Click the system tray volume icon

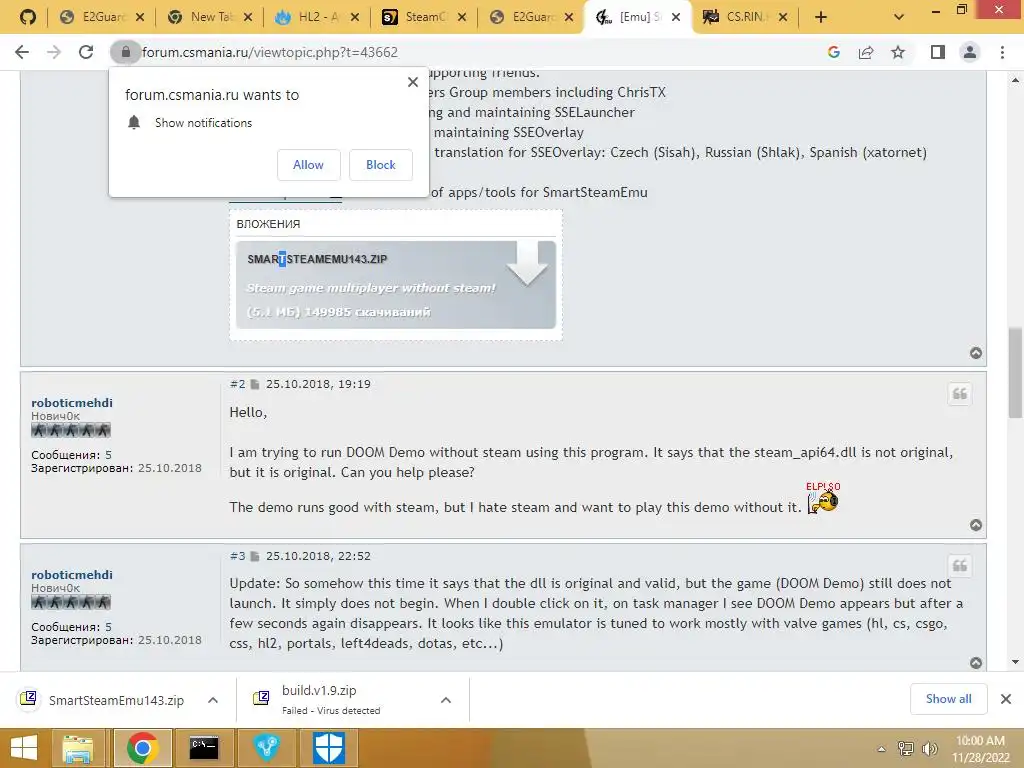coord(929,748)
